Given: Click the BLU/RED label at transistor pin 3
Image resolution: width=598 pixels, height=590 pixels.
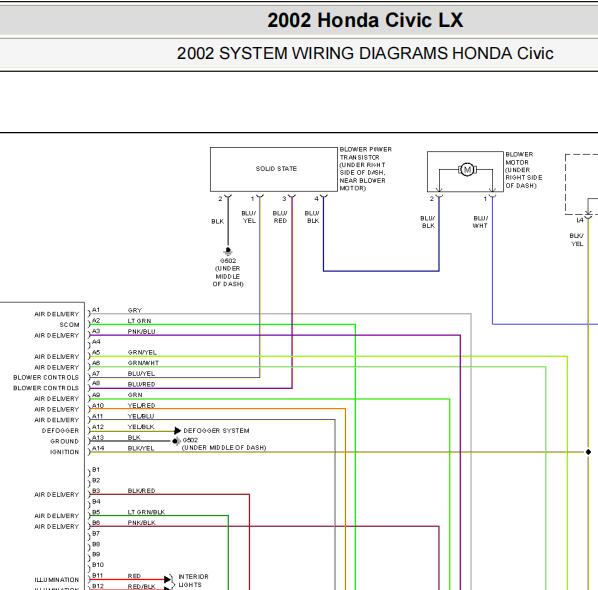Looking at the screenshot, I should coord(280,217).
